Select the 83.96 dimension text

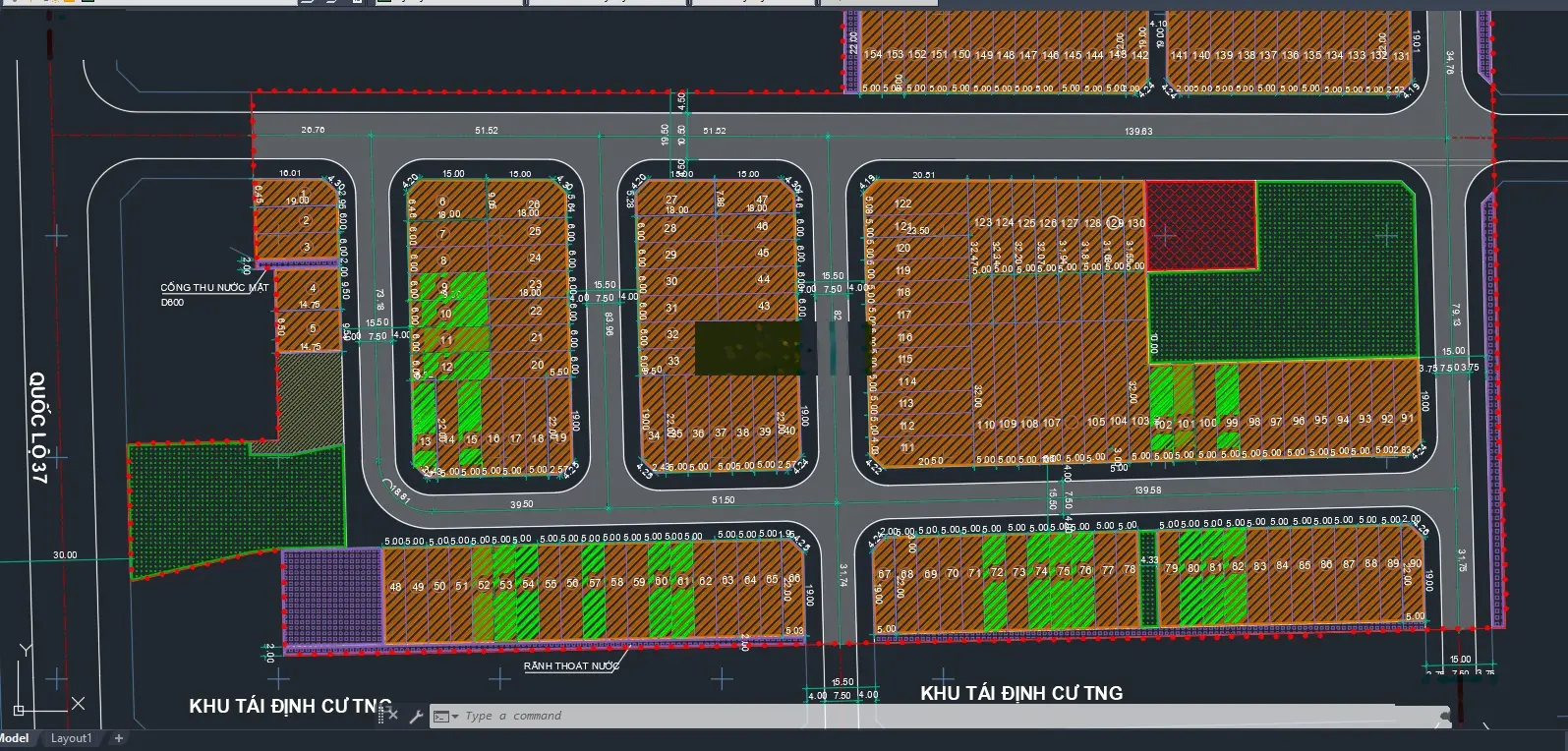click(x=610, y=324)
